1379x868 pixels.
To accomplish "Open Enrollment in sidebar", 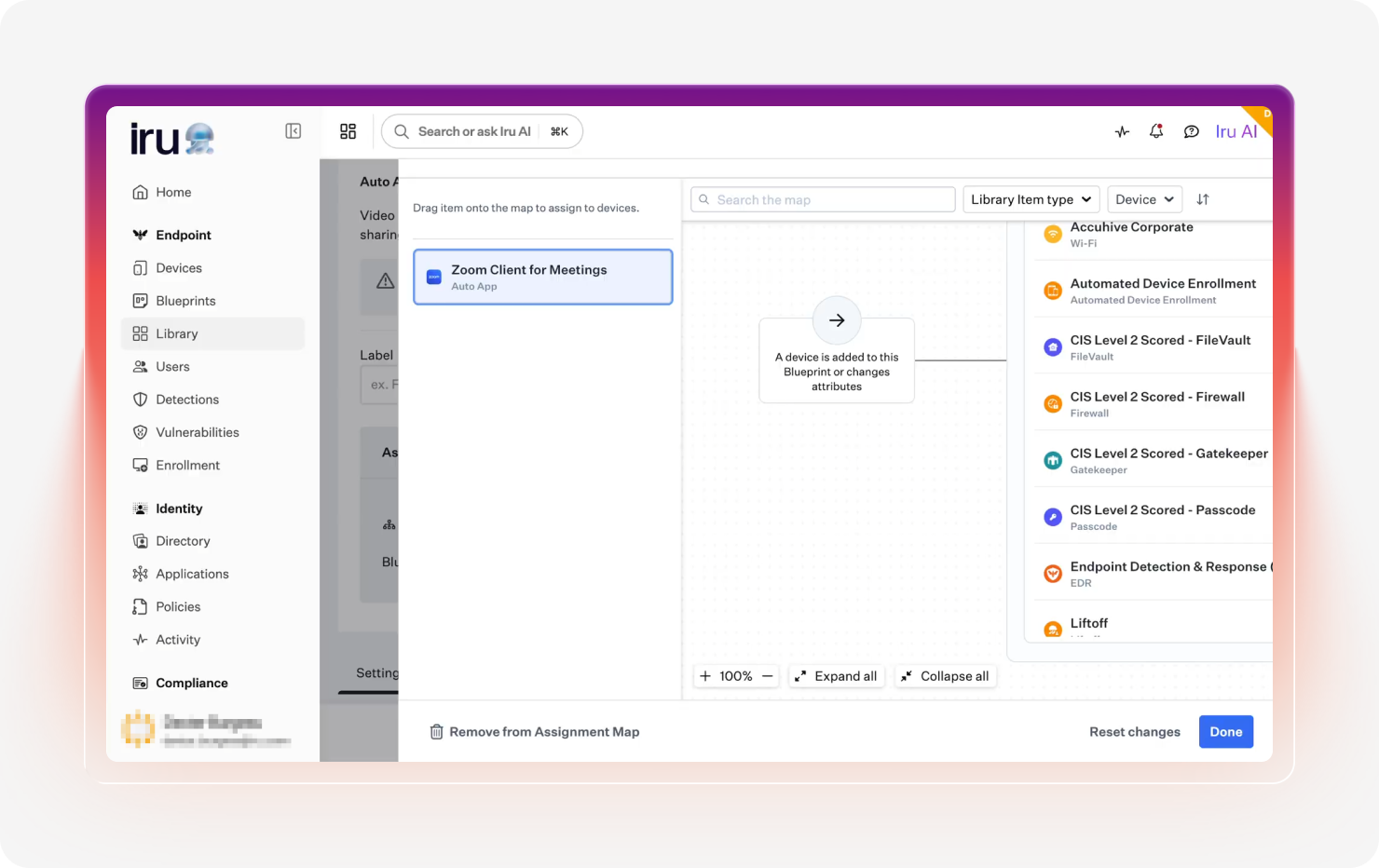I will [x=212, y=465].
